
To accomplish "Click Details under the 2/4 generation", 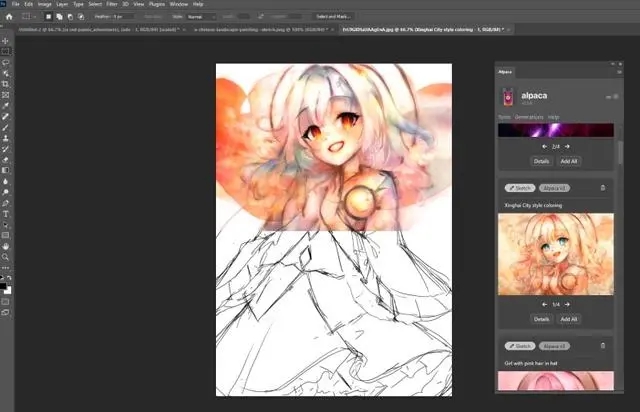I will [x=541, y=161].
